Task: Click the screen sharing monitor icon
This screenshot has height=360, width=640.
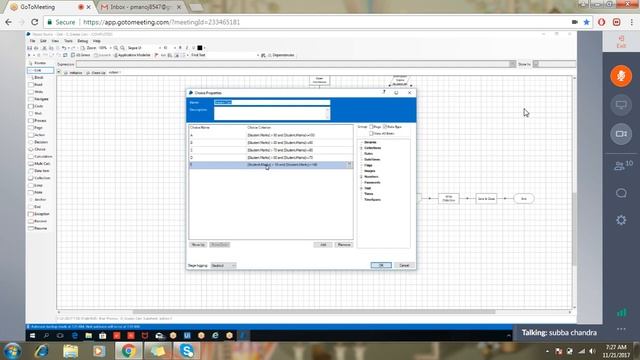Action: click(621, 105)
